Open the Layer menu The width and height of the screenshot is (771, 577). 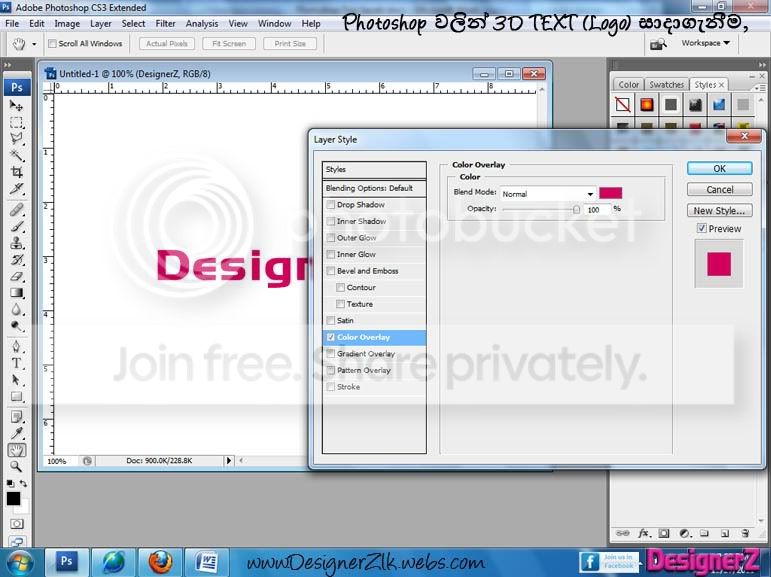click(x=101, y=24)
